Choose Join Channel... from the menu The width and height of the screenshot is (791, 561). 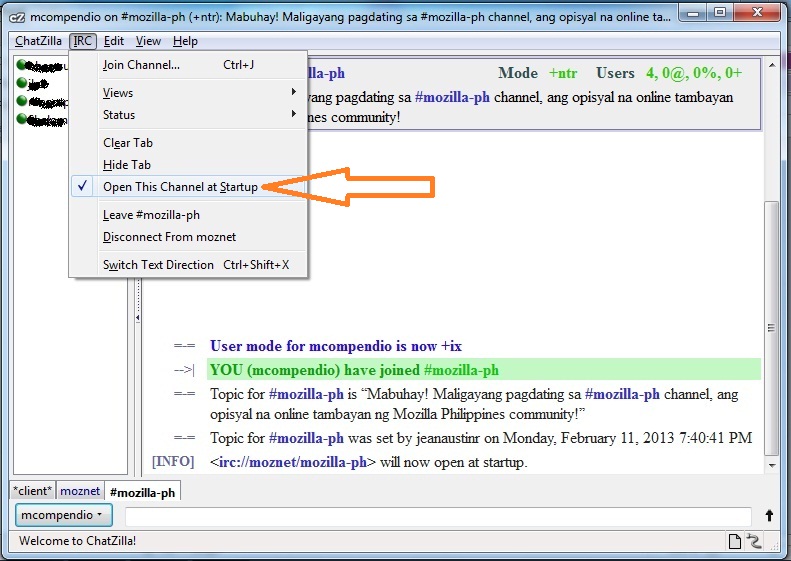pos(188,65)
